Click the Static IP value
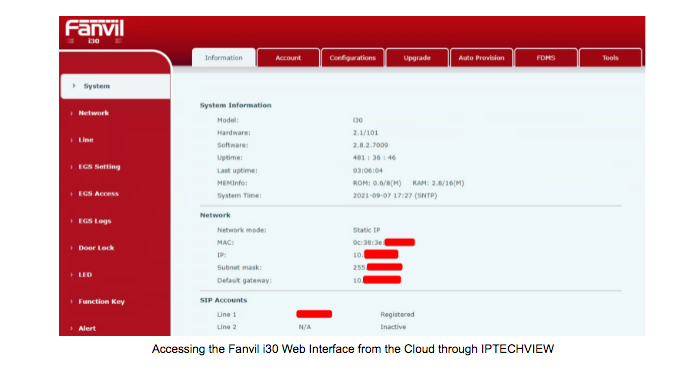 (x=366, y=230)
